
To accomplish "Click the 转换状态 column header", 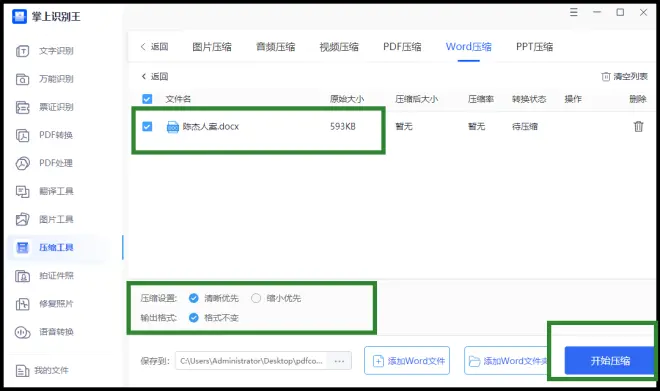I will tap(529, 99).
